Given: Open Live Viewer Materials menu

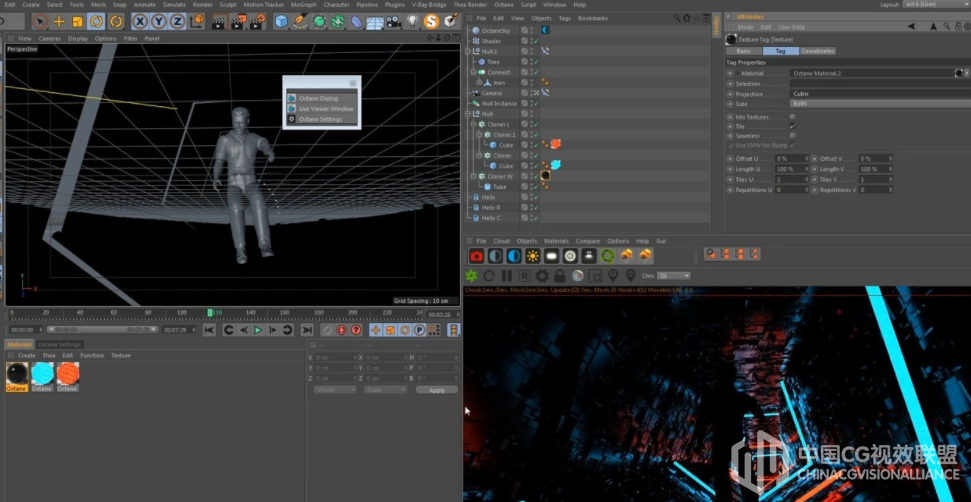Looking at the screenshot, I should tap(556, 241).
